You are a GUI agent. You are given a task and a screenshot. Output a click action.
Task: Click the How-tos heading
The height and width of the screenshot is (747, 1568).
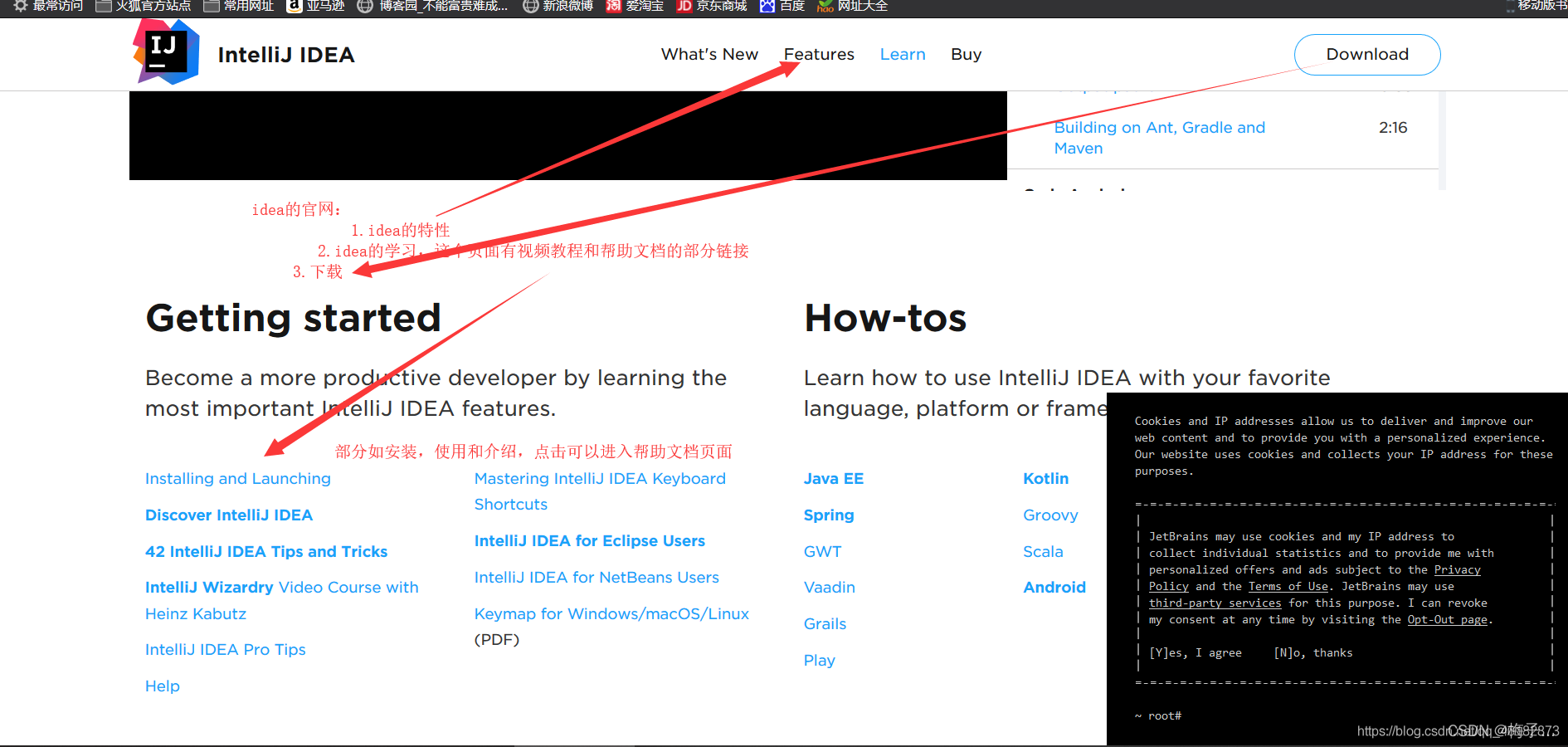[885, 319]
